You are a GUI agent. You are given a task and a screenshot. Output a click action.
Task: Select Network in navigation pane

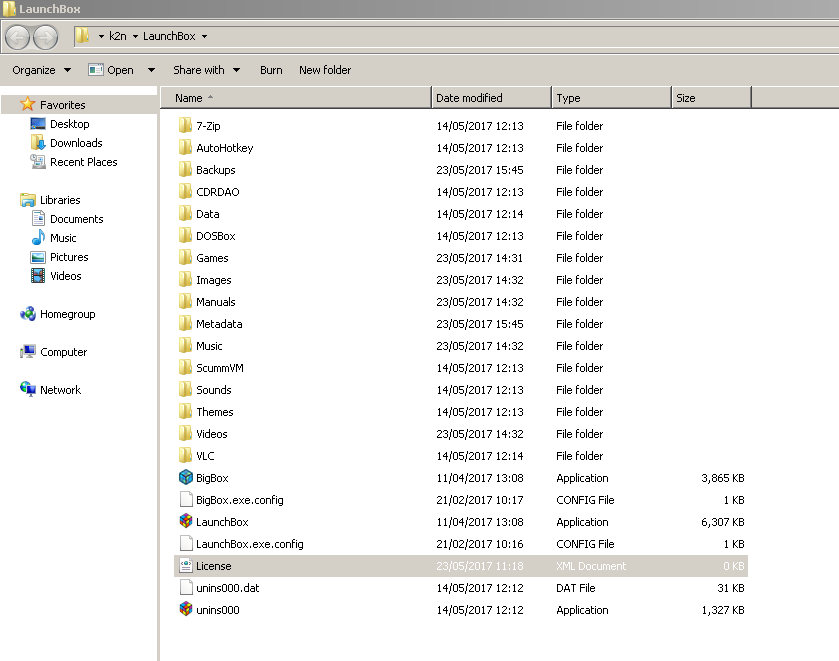click(x=60, y=390)
